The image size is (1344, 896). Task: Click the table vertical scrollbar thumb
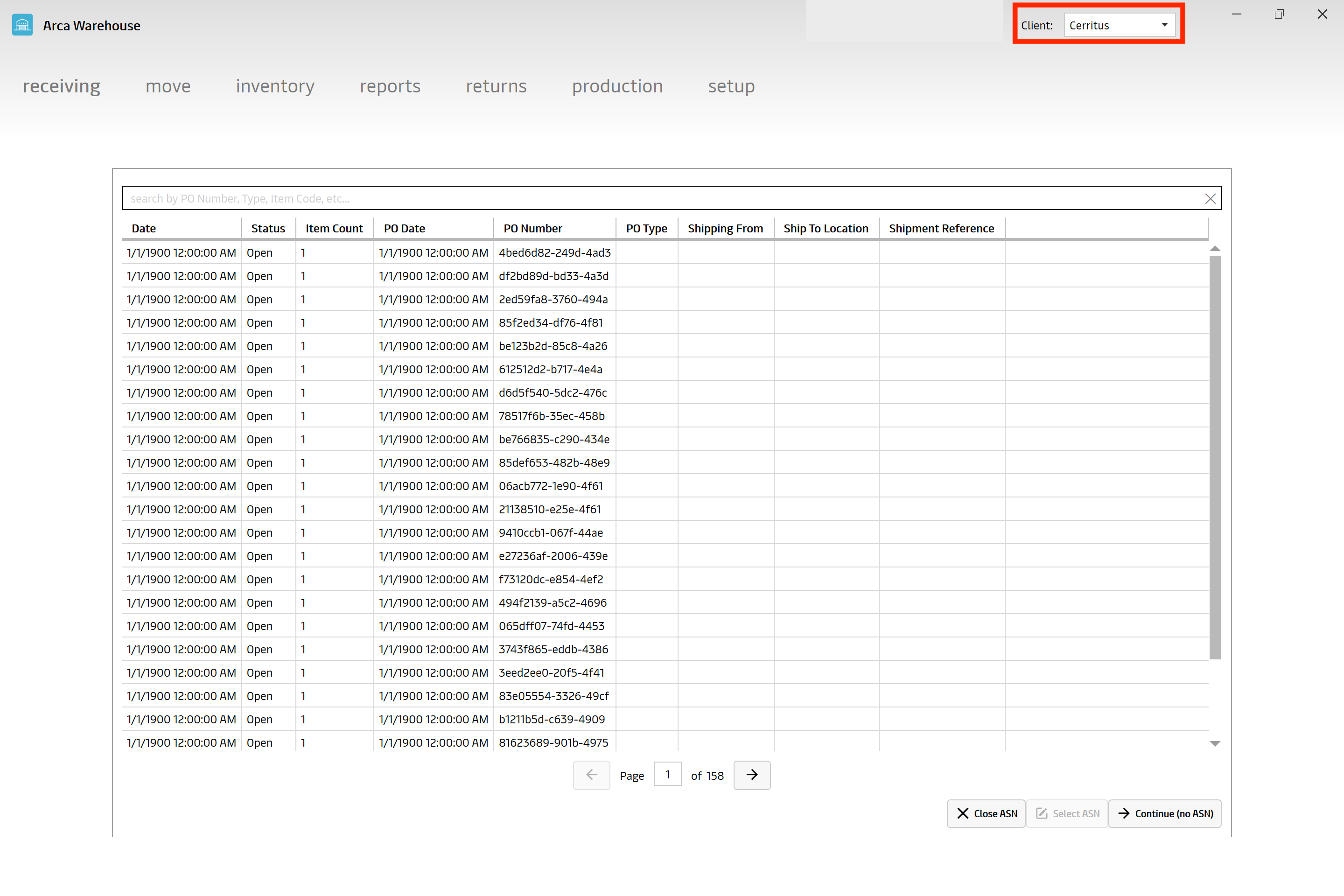pyautogui.click(x=1215, y=457)
